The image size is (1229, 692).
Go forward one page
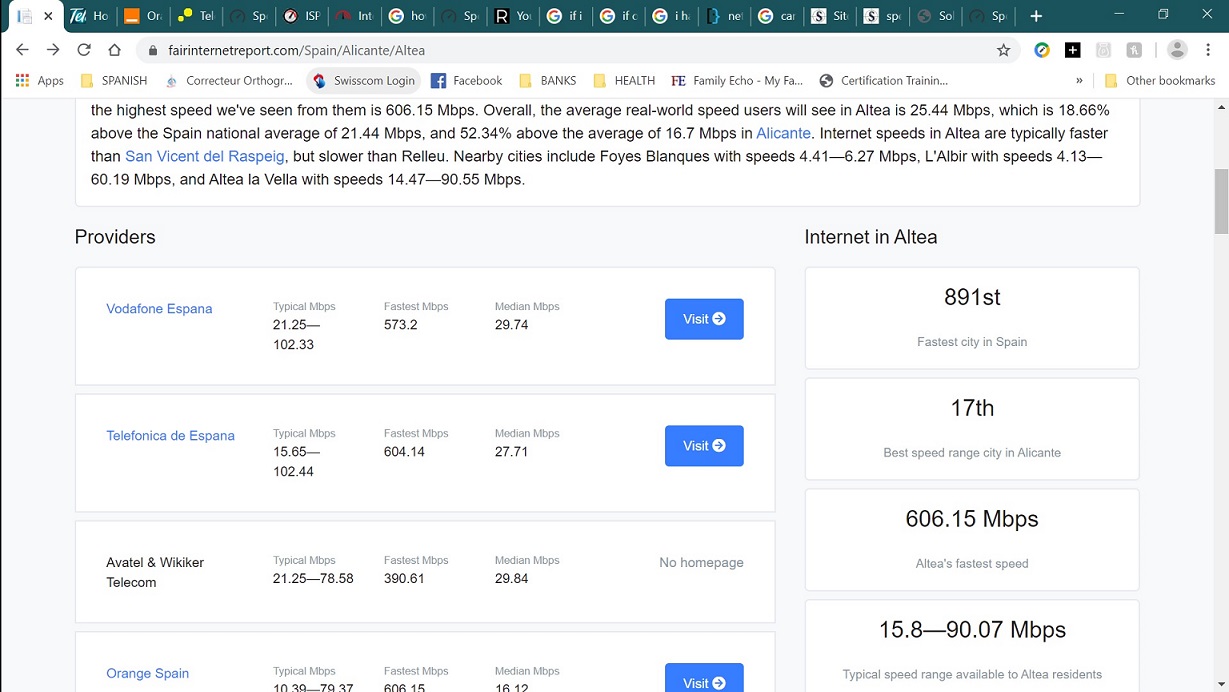53,50
